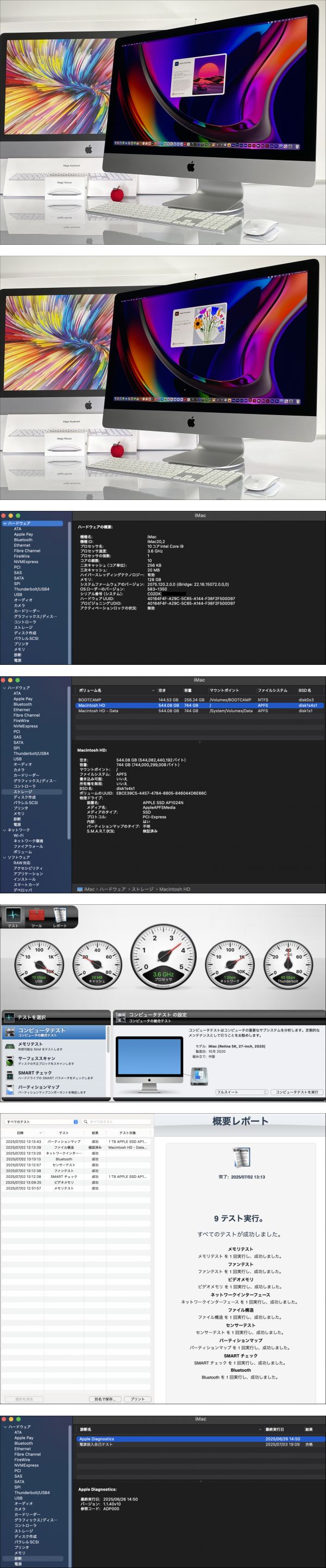Click the プリント button
Image resolution: width=326 pixels, height=1568 pixels.
tap(137, 1399)
